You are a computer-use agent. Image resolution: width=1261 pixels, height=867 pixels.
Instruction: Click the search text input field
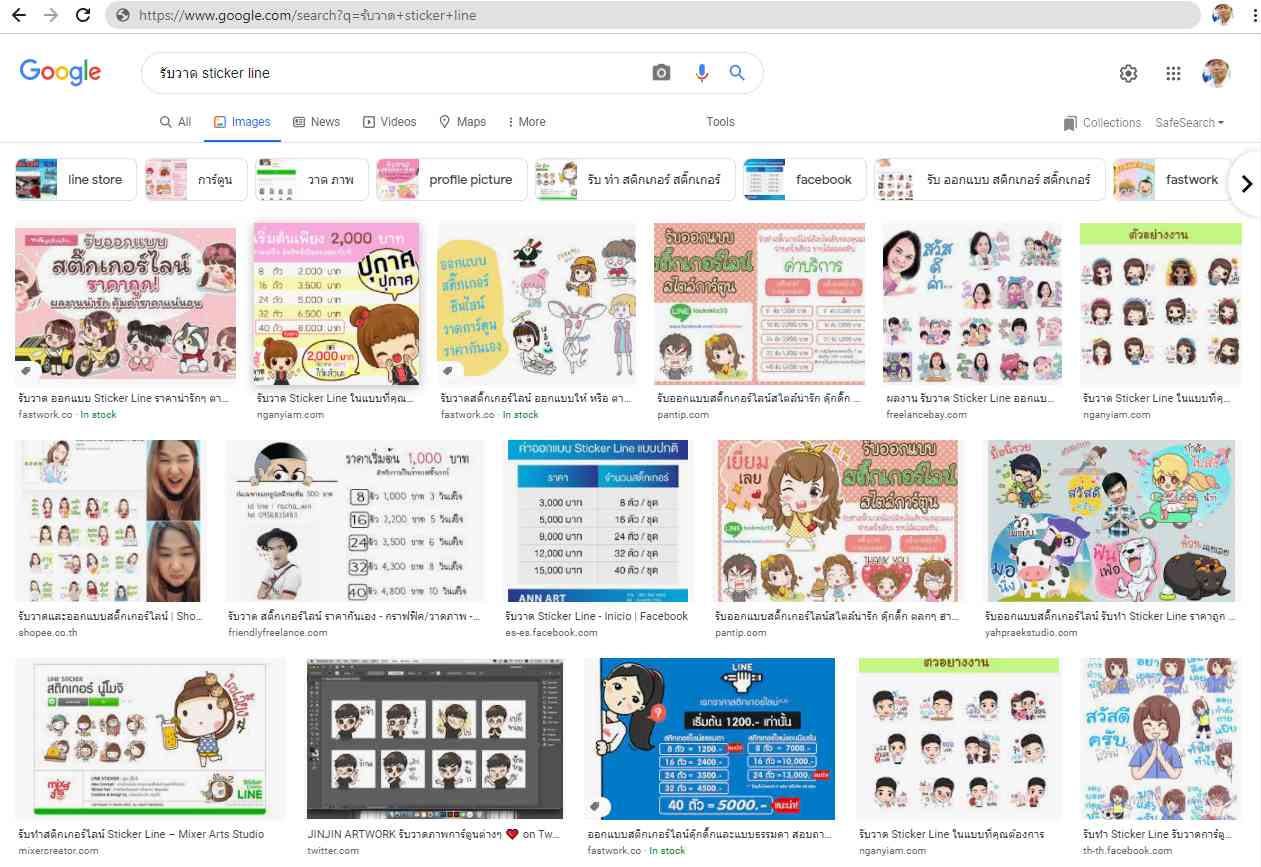[390, 73]
